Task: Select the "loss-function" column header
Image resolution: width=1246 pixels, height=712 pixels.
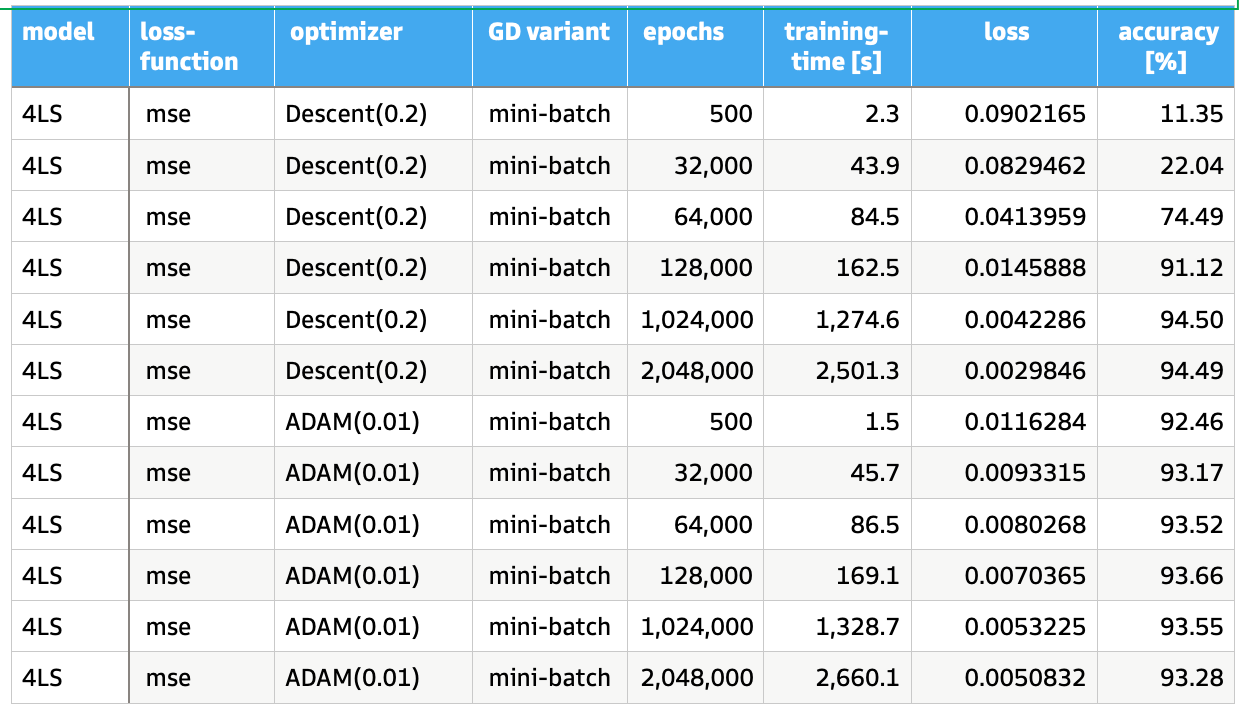Action: 189,47
